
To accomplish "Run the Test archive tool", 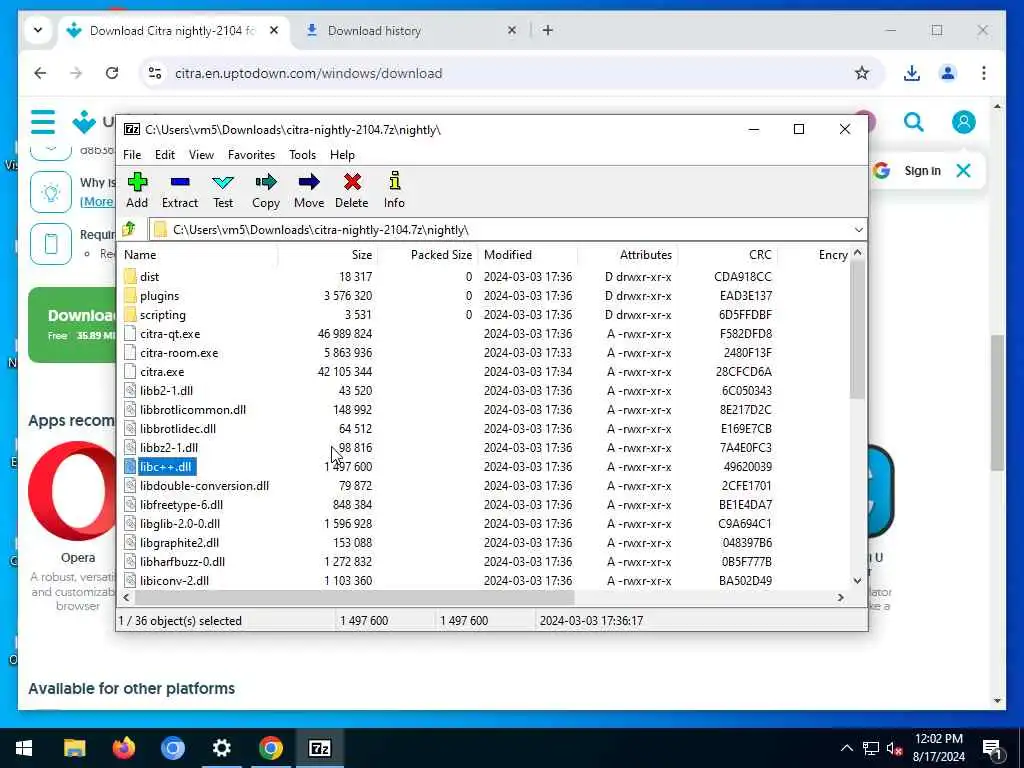I will point(223,190).
